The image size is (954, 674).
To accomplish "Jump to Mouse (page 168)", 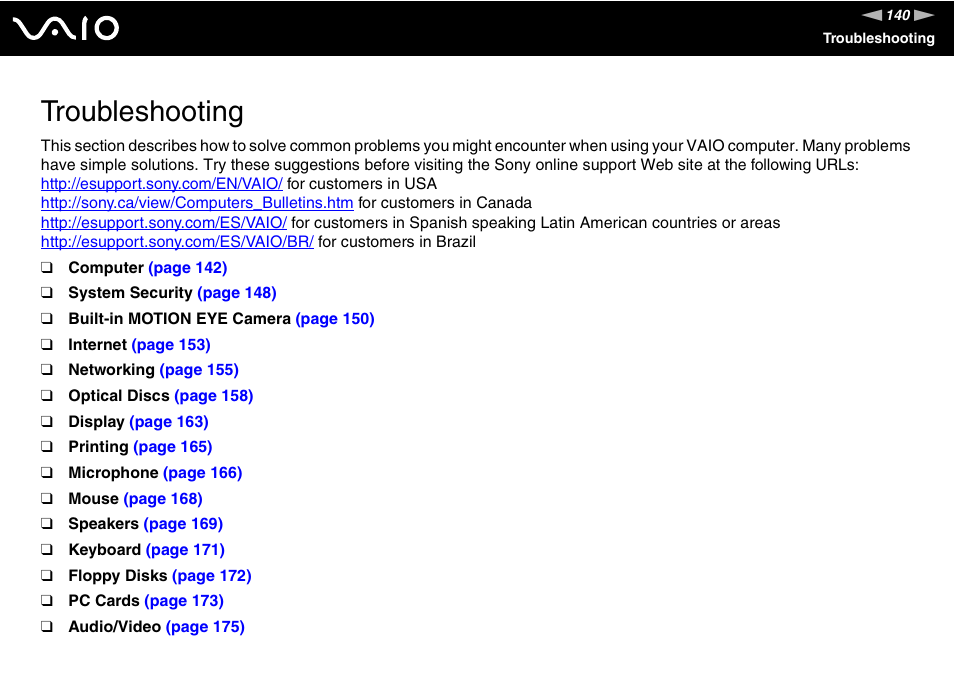I will tap(163, 499).
